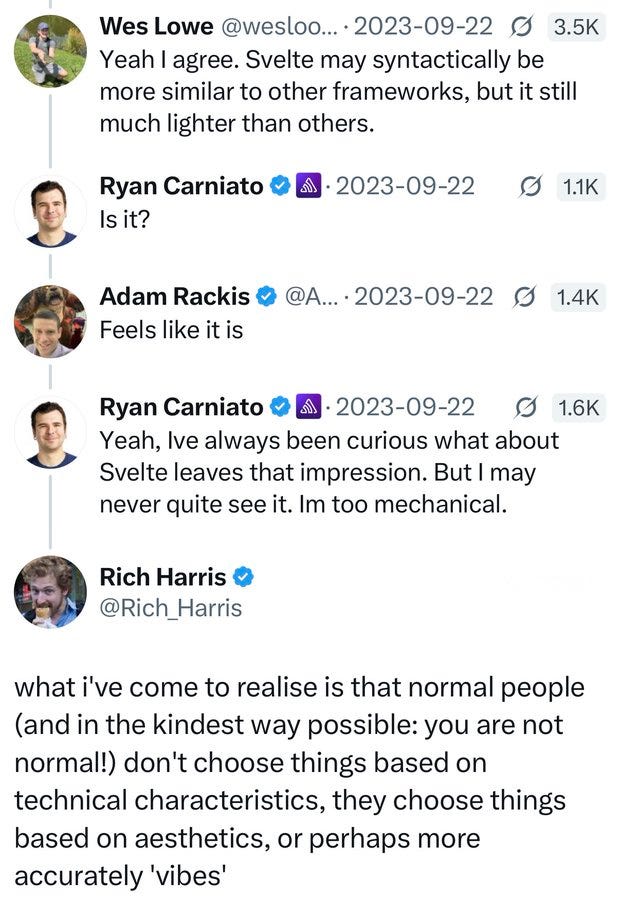Image resolution: width=620 pixels, height=900 pixels.
Task: Open the 1.6K views stat
Action: point(578,408)
